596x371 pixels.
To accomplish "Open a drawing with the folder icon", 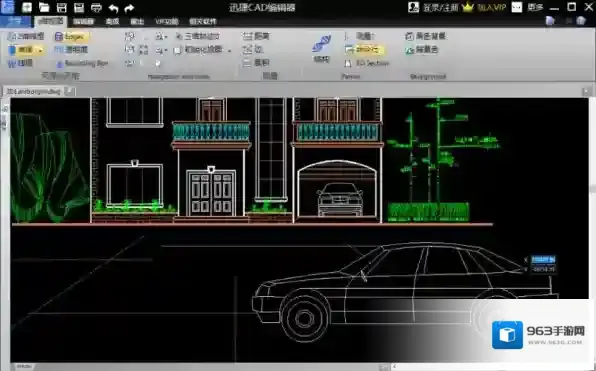I will tap(44, 7).
